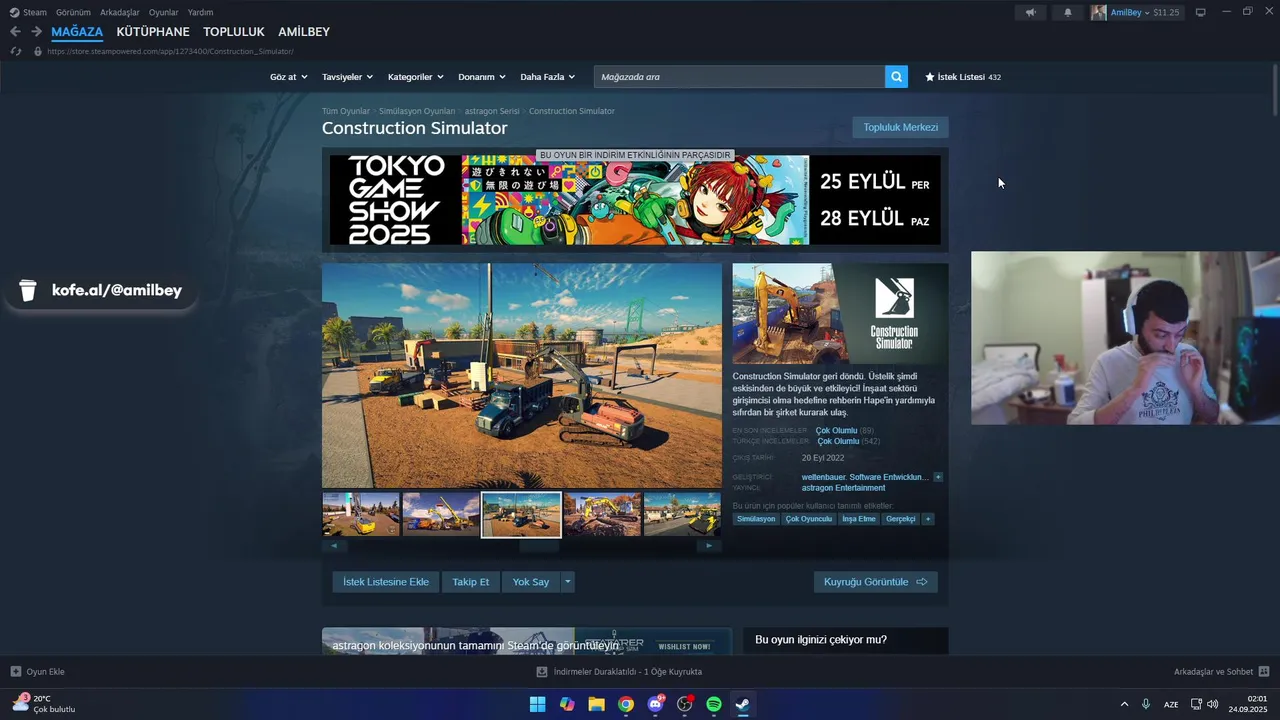Image resolution: width=1280 pixels, height=720 pixels.
Task: Click the blue search magnifier button
Action: coord(896,76)
